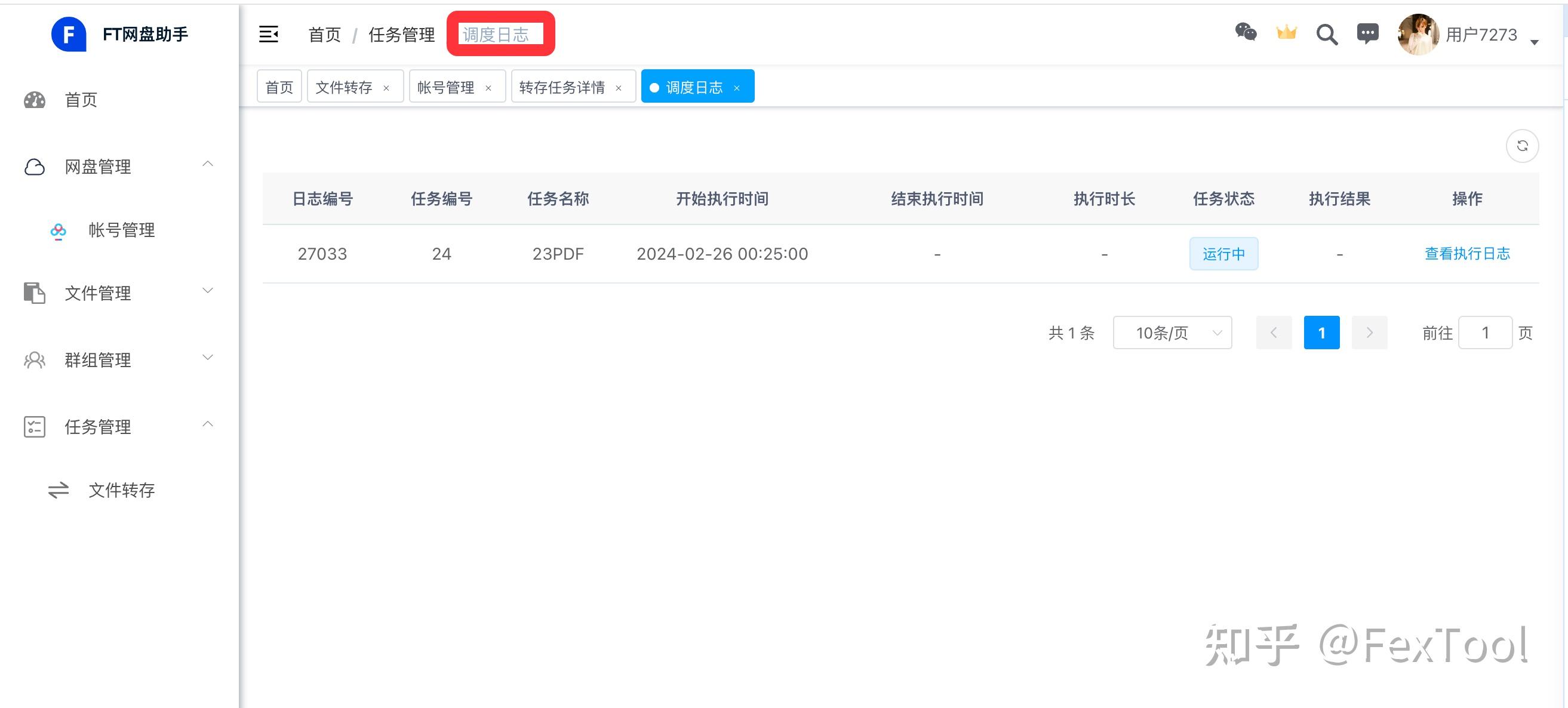The height and width of the screenshot is (708, 1568).
Task: Click the checklist icon for 任务管理
Action: [x=35, y=427]
